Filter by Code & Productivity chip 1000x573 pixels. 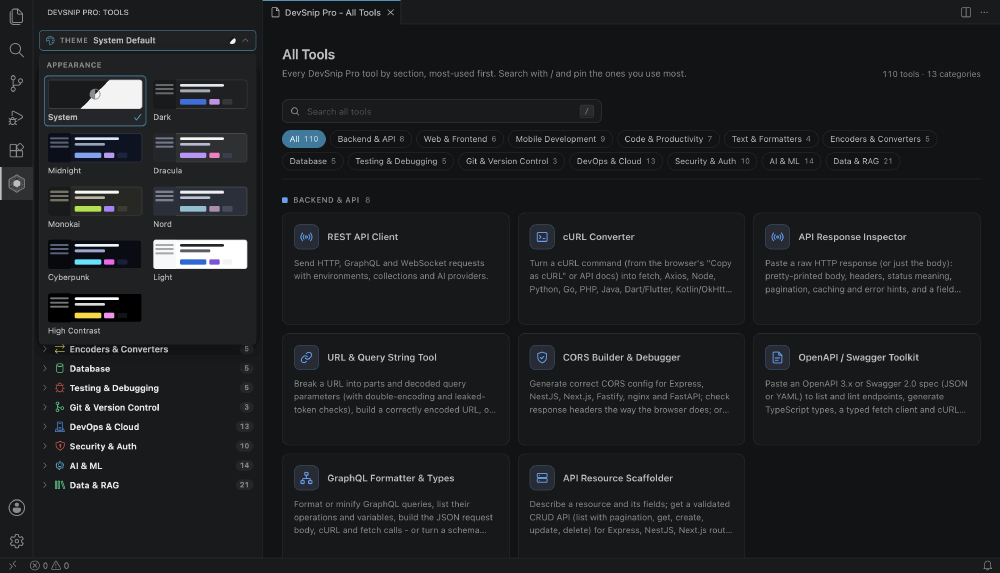[668, 139]
